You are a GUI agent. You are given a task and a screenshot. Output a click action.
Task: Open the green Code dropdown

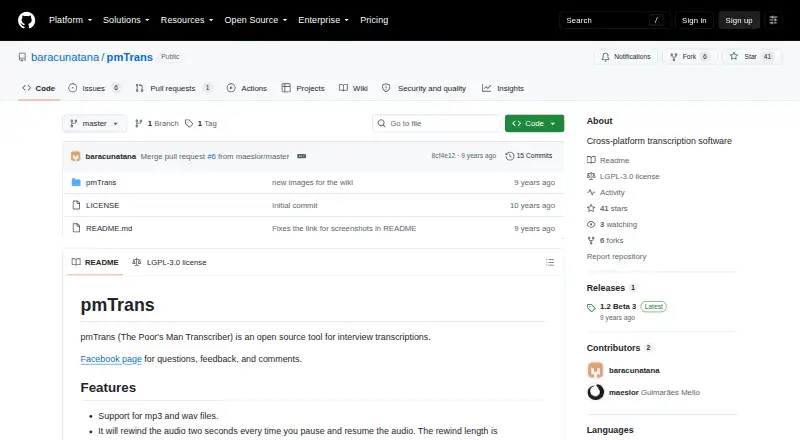pyautogui.click(x=534, y=124)
